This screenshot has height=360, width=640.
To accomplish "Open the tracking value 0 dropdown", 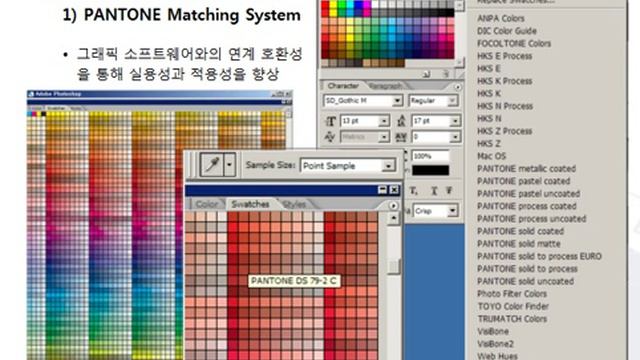I will click(455, 137).
